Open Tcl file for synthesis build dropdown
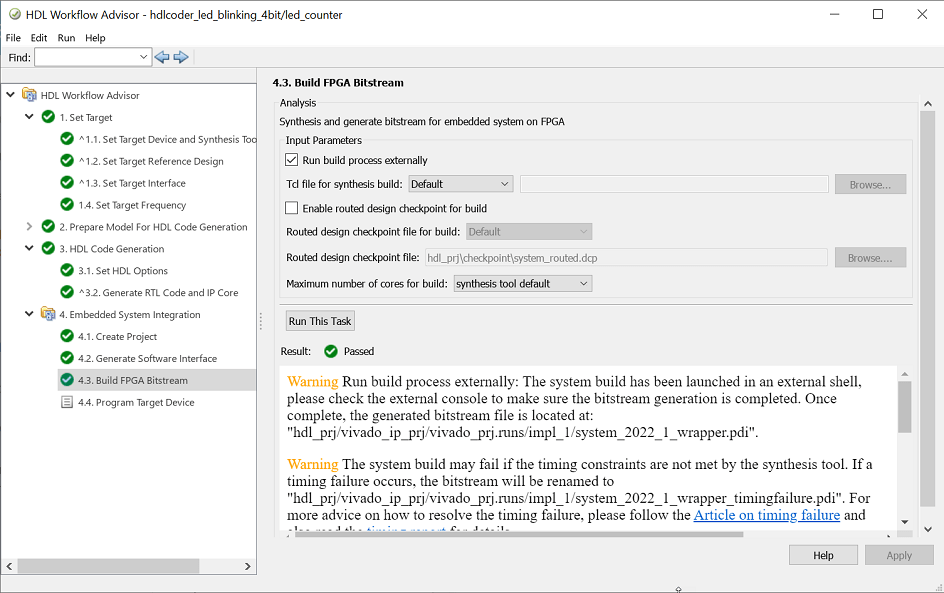The height and width of the screenshot is (593, 944). click(461, 184)
